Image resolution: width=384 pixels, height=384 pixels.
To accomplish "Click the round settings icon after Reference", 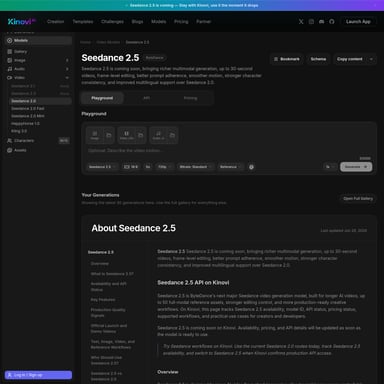I will pyautogui.click(x=251, y=167).
